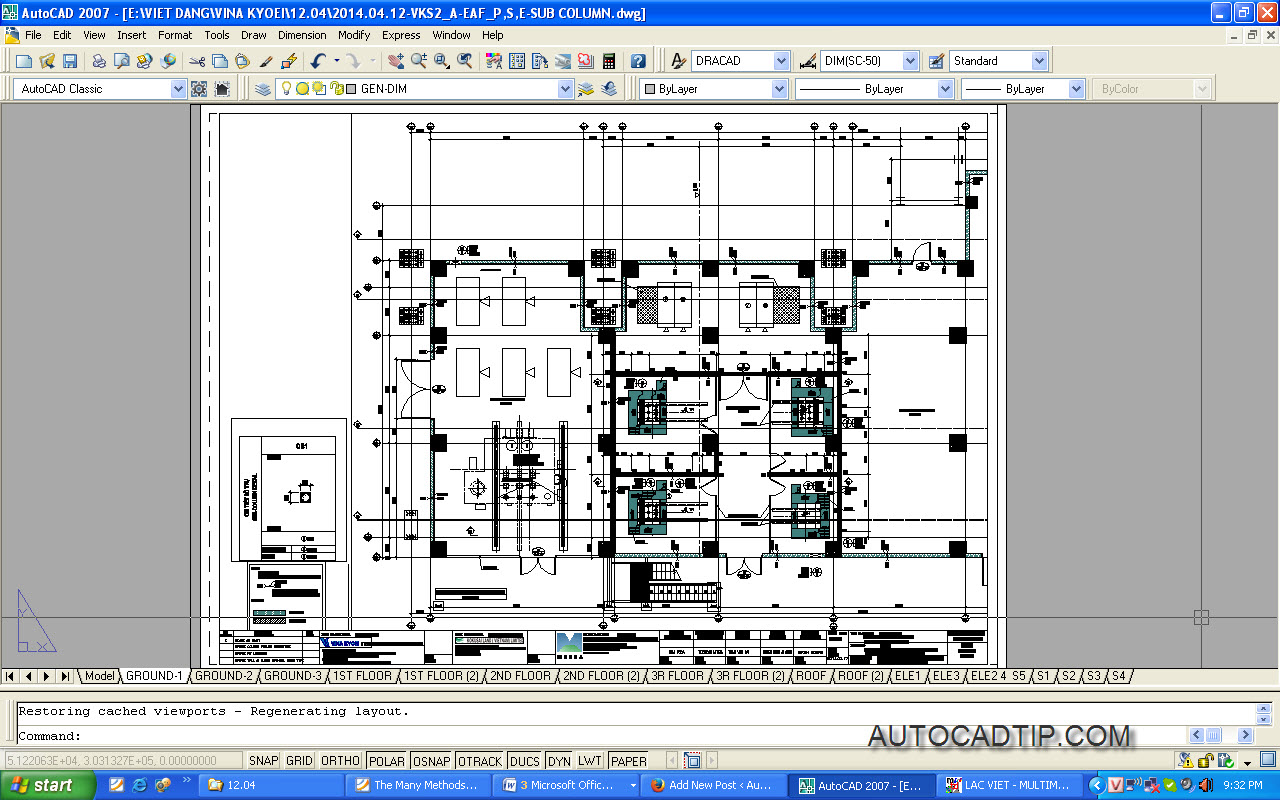Click the Layer Previous icon
Image resolution: width=1280 pixels, height=800 pixels.
click(x=608, y=89)
